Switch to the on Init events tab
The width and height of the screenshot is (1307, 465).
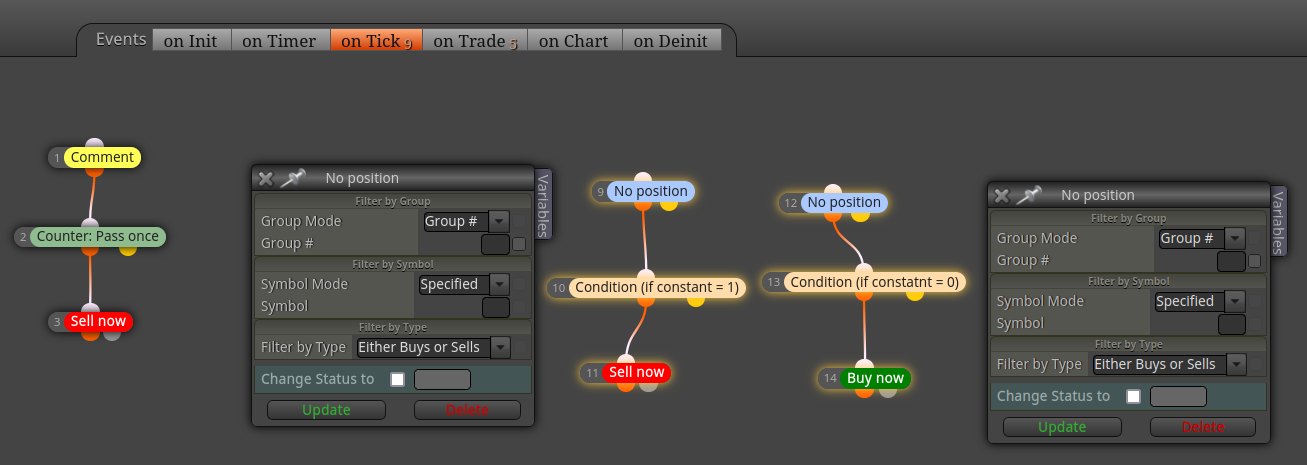[x=190, y=41]
